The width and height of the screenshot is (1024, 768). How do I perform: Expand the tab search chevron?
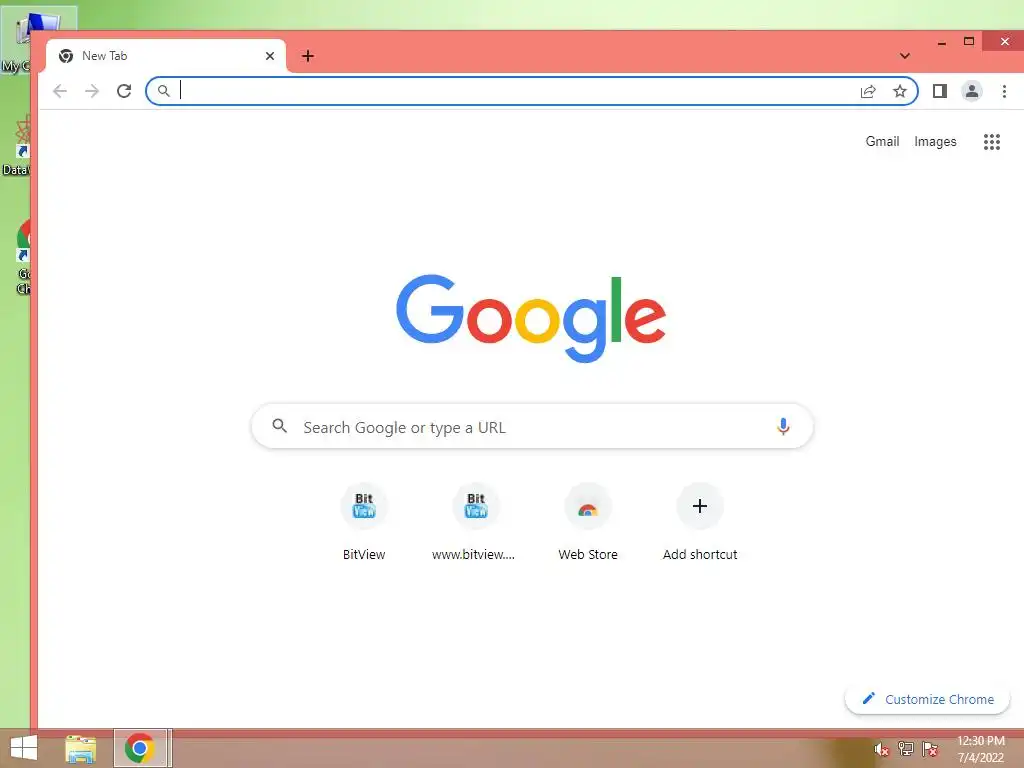[x=904, y=56]
